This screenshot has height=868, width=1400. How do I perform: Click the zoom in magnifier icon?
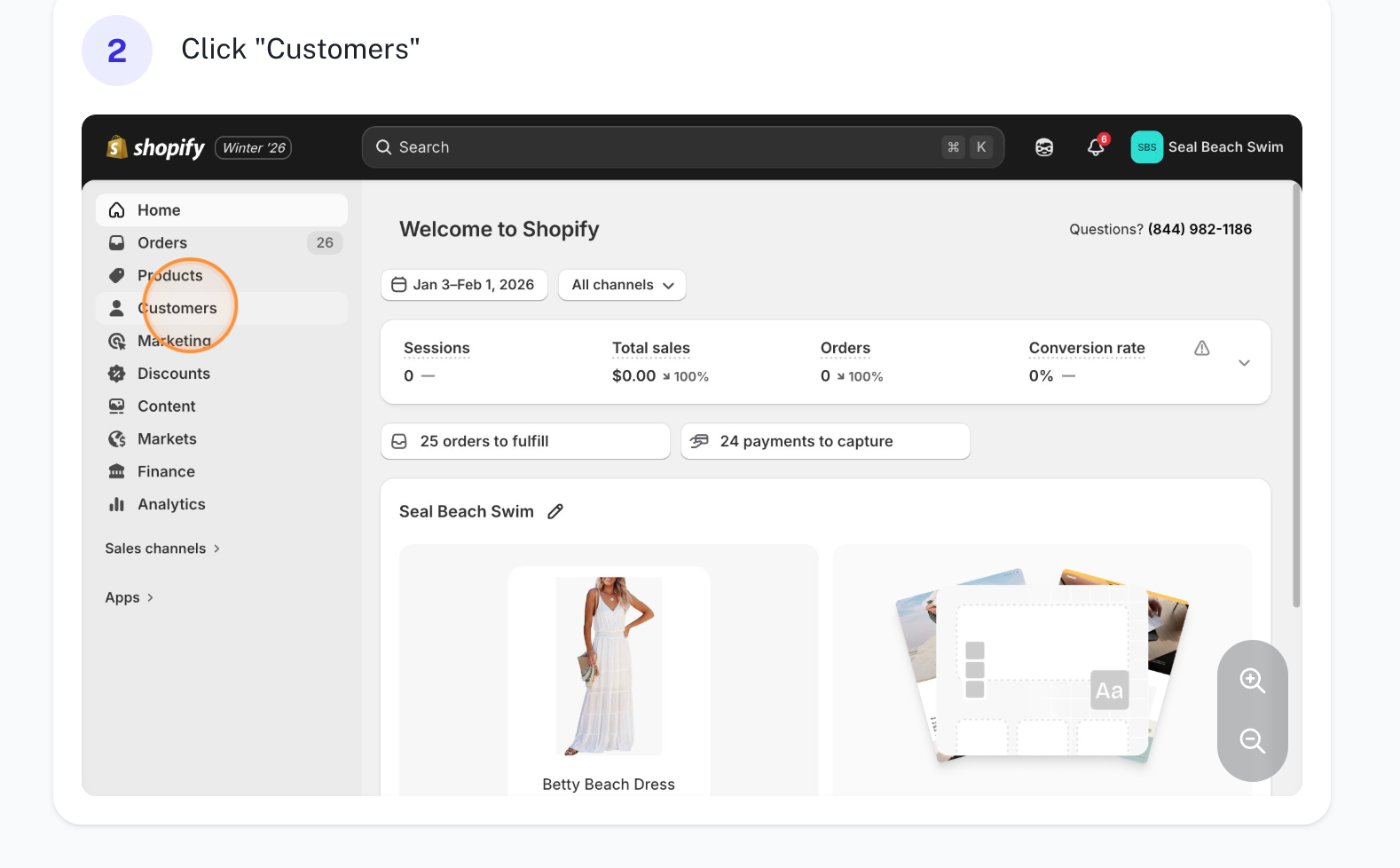click(x=1252, y=681)
